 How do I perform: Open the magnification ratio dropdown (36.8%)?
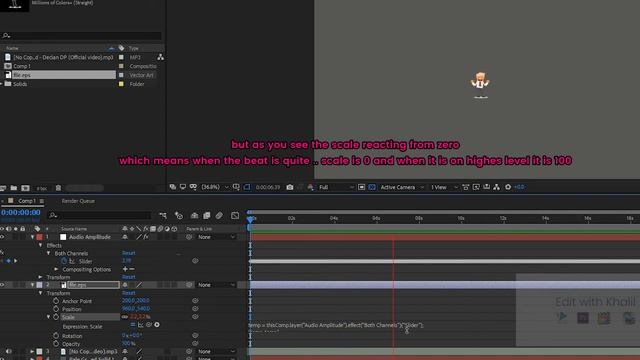tap(215, 187)
